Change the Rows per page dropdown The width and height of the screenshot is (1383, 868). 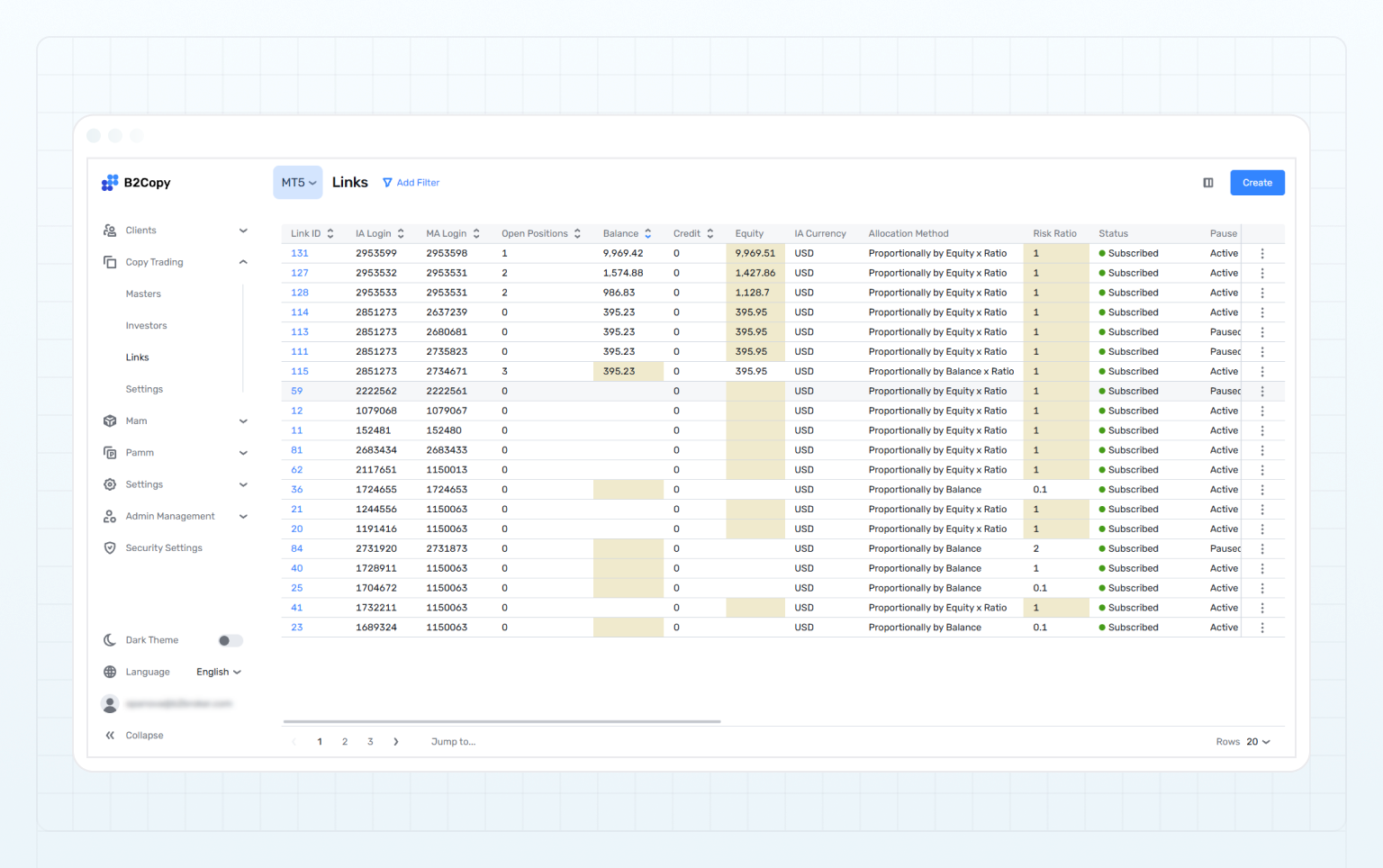tap(1258, 742)
